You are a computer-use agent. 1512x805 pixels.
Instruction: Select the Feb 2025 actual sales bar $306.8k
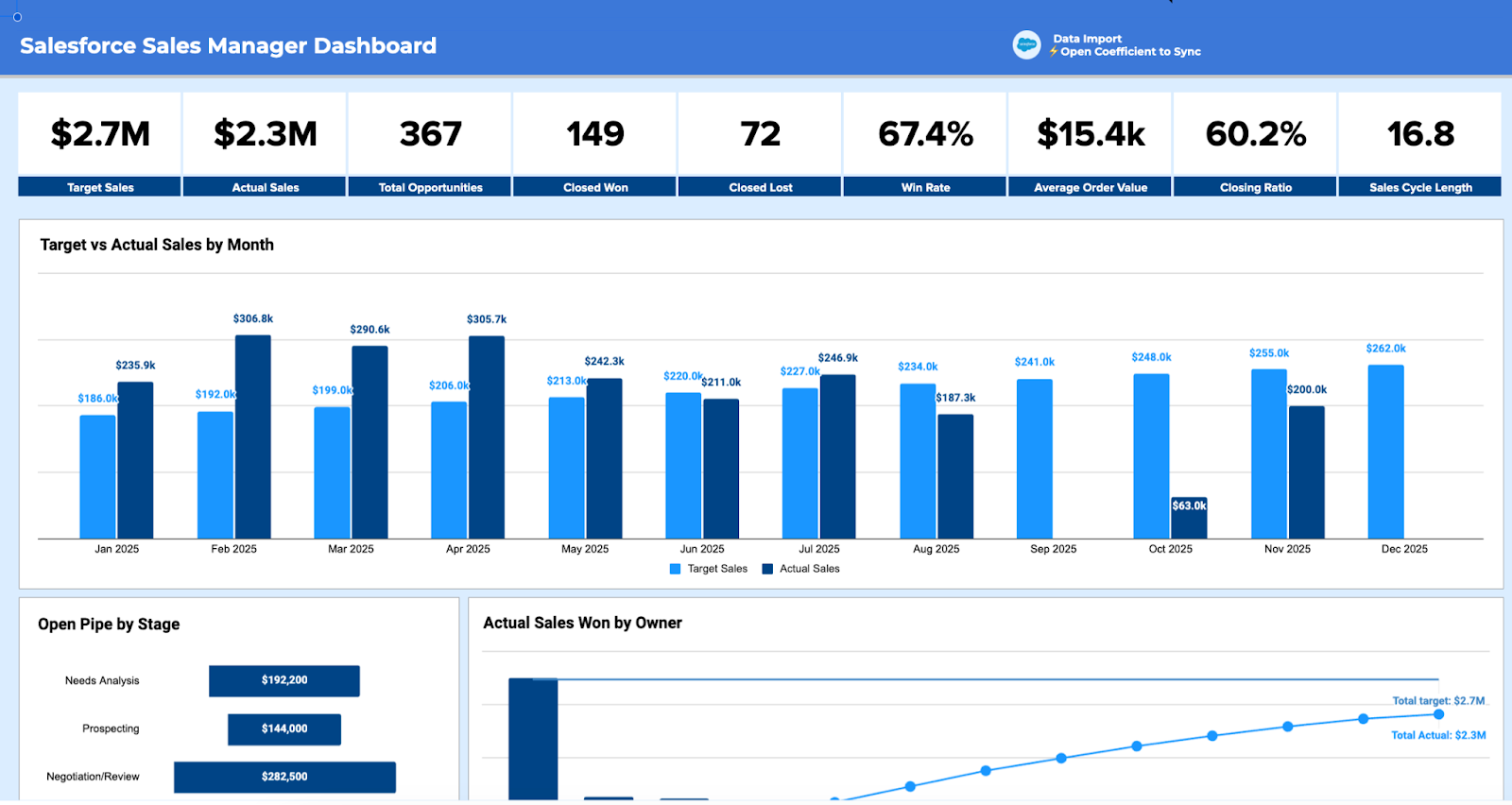[253, 437]
